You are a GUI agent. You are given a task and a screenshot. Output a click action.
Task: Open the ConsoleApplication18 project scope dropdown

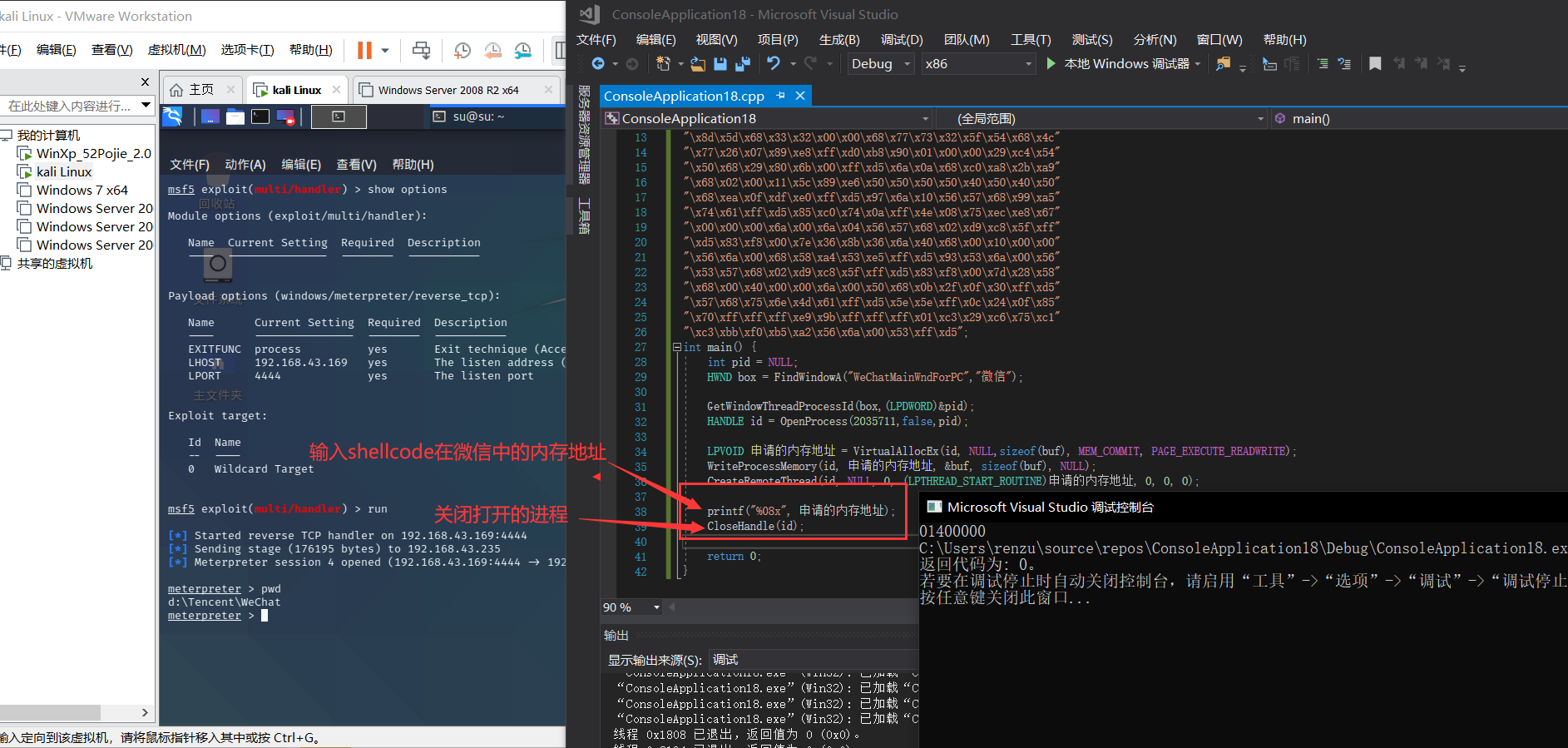coord(768,118)
